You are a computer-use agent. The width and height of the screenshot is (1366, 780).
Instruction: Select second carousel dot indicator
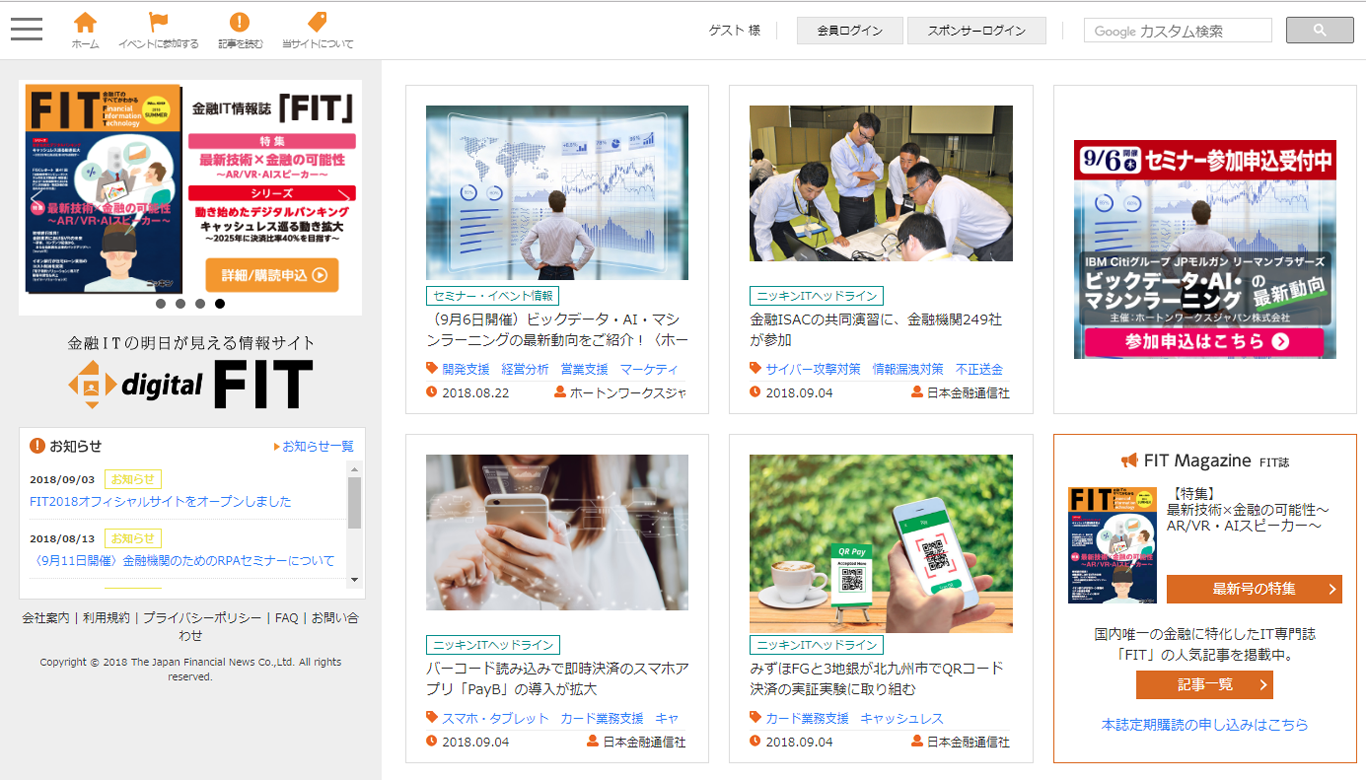[180, 303]
